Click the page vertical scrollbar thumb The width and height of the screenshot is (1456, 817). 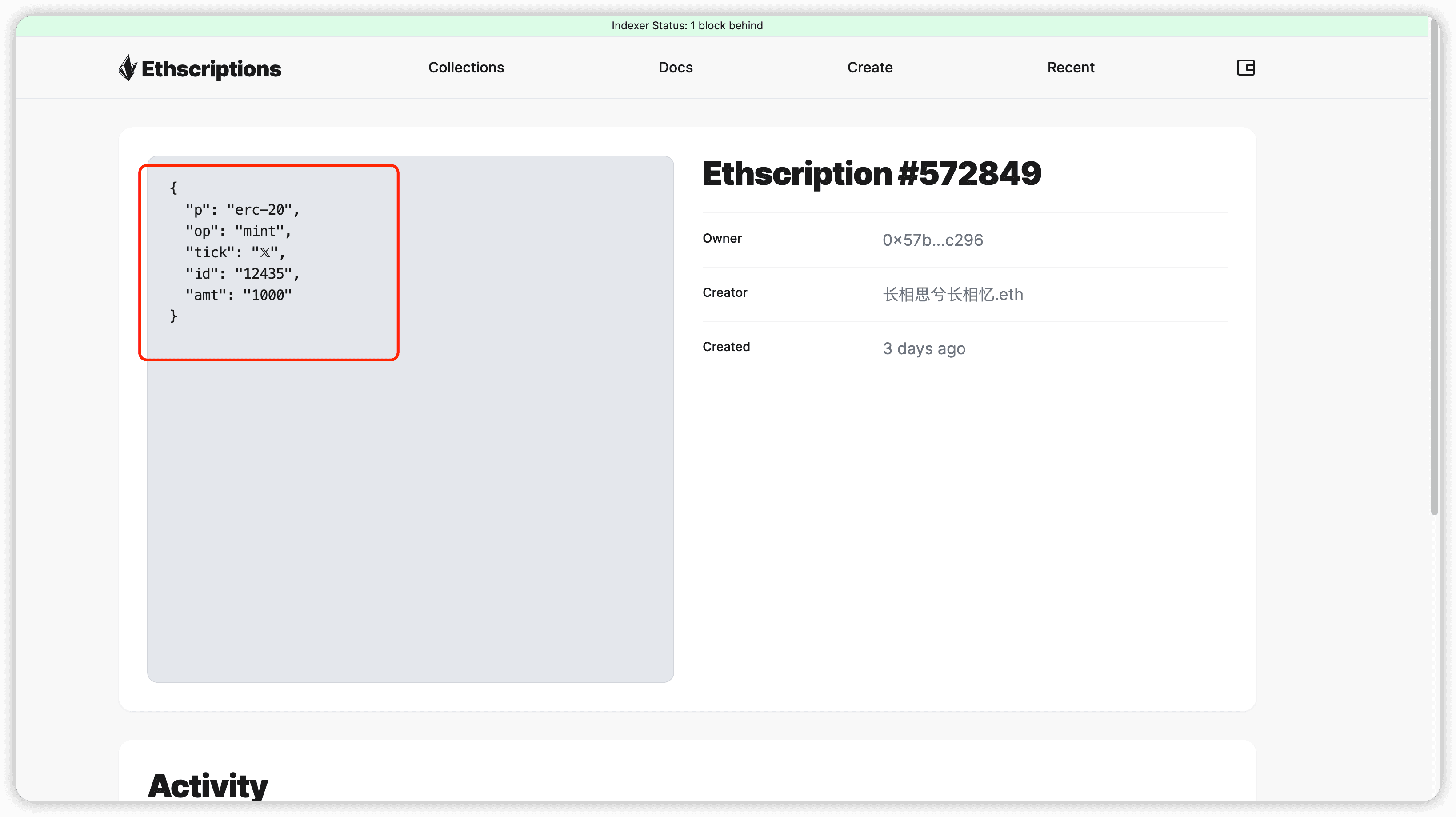point(1434,266)
